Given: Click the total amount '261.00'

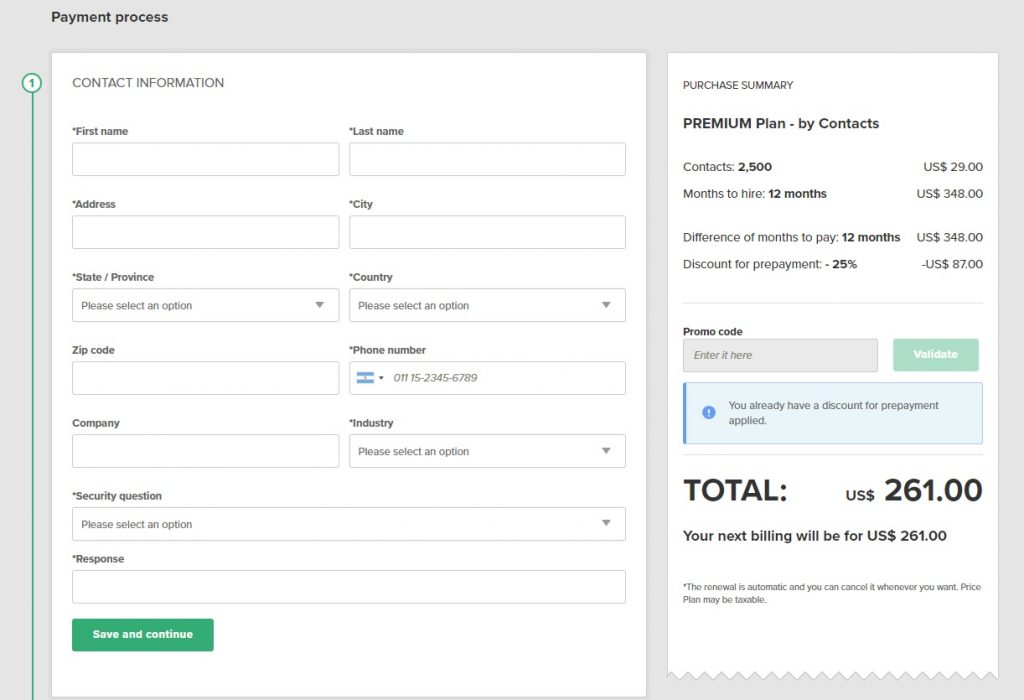Looking at the screenshot, I should (933, 490).
